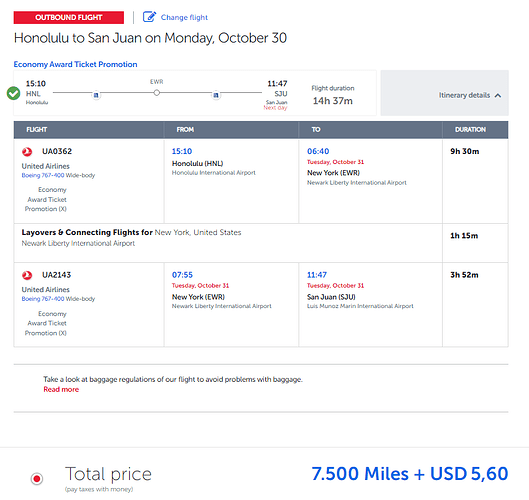Select the Total price radio button
This screenshot has width=529, height=500.
click(37, 478)
